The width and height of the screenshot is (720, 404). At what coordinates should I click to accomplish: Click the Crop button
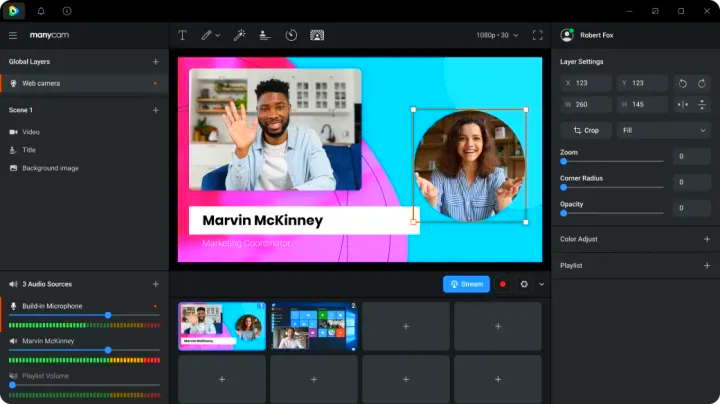[x=586, y=130]
